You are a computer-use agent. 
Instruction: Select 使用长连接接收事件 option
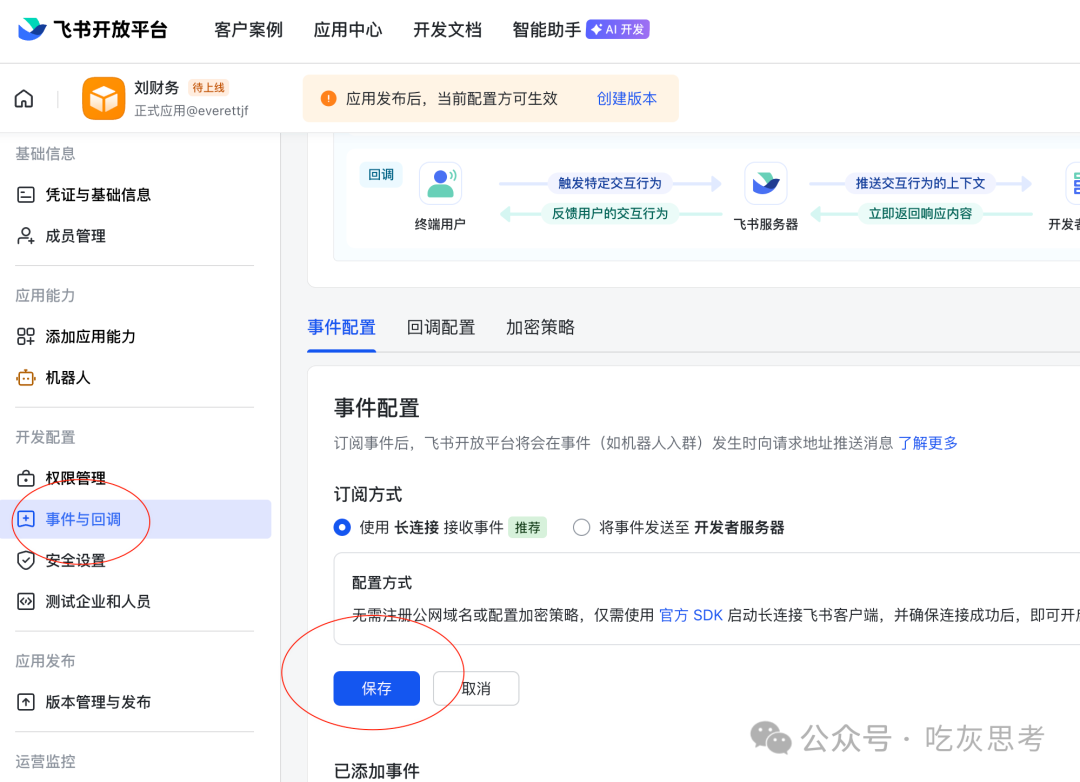tap(342, 527)
